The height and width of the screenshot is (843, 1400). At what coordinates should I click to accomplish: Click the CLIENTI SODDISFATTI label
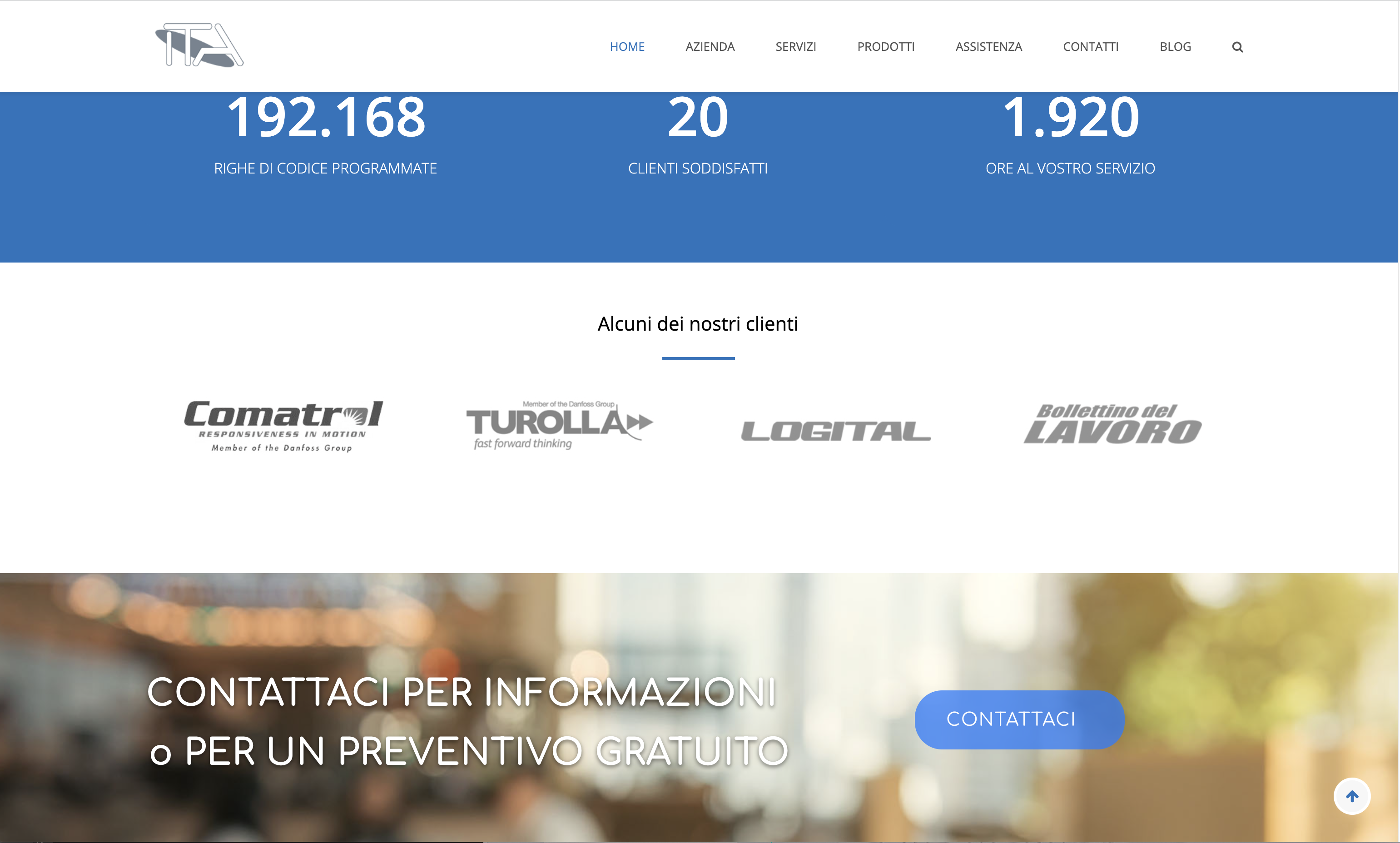click(698, 168)
